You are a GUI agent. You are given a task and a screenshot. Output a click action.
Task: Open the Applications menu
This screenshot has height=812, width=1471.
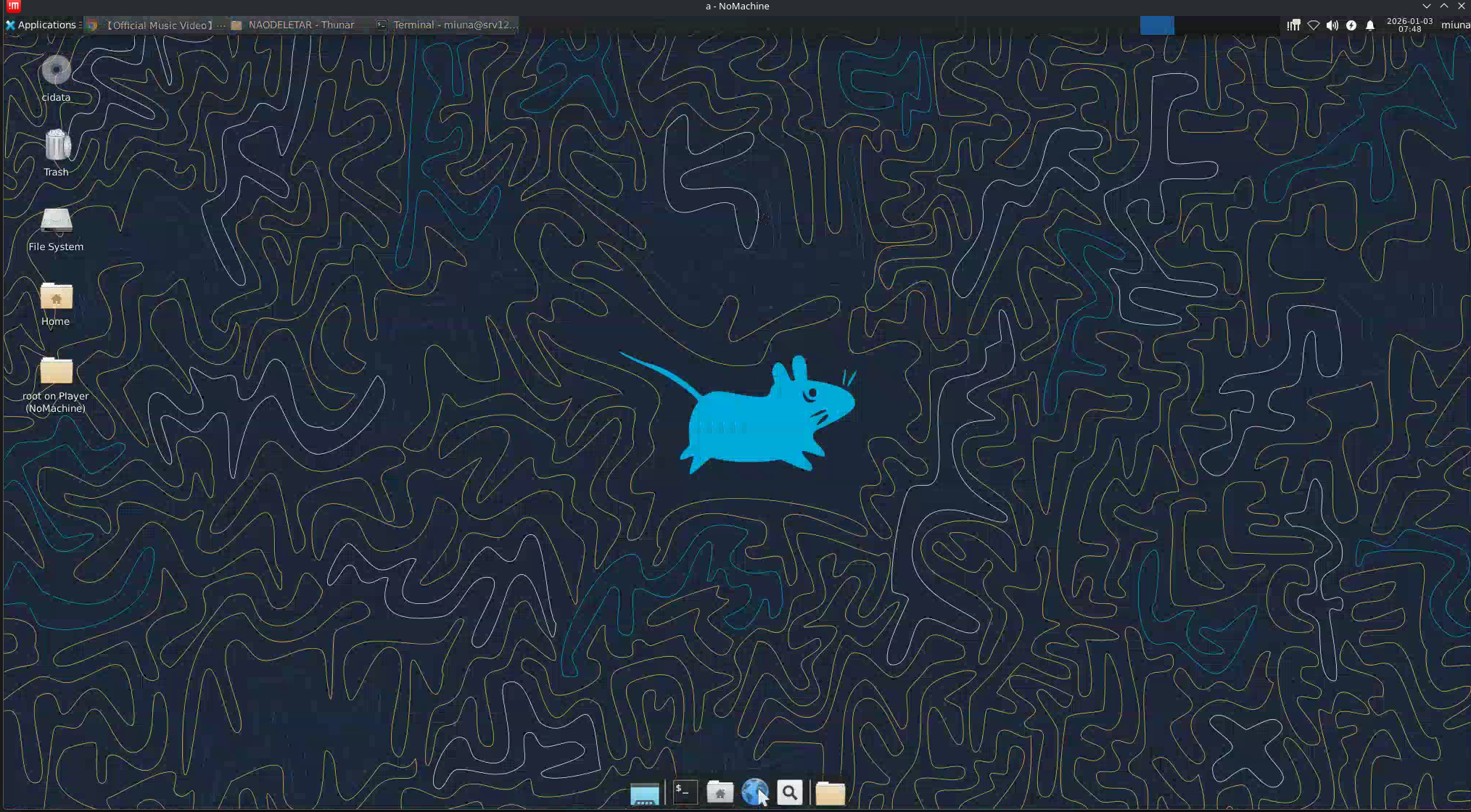tap(41, 25)
